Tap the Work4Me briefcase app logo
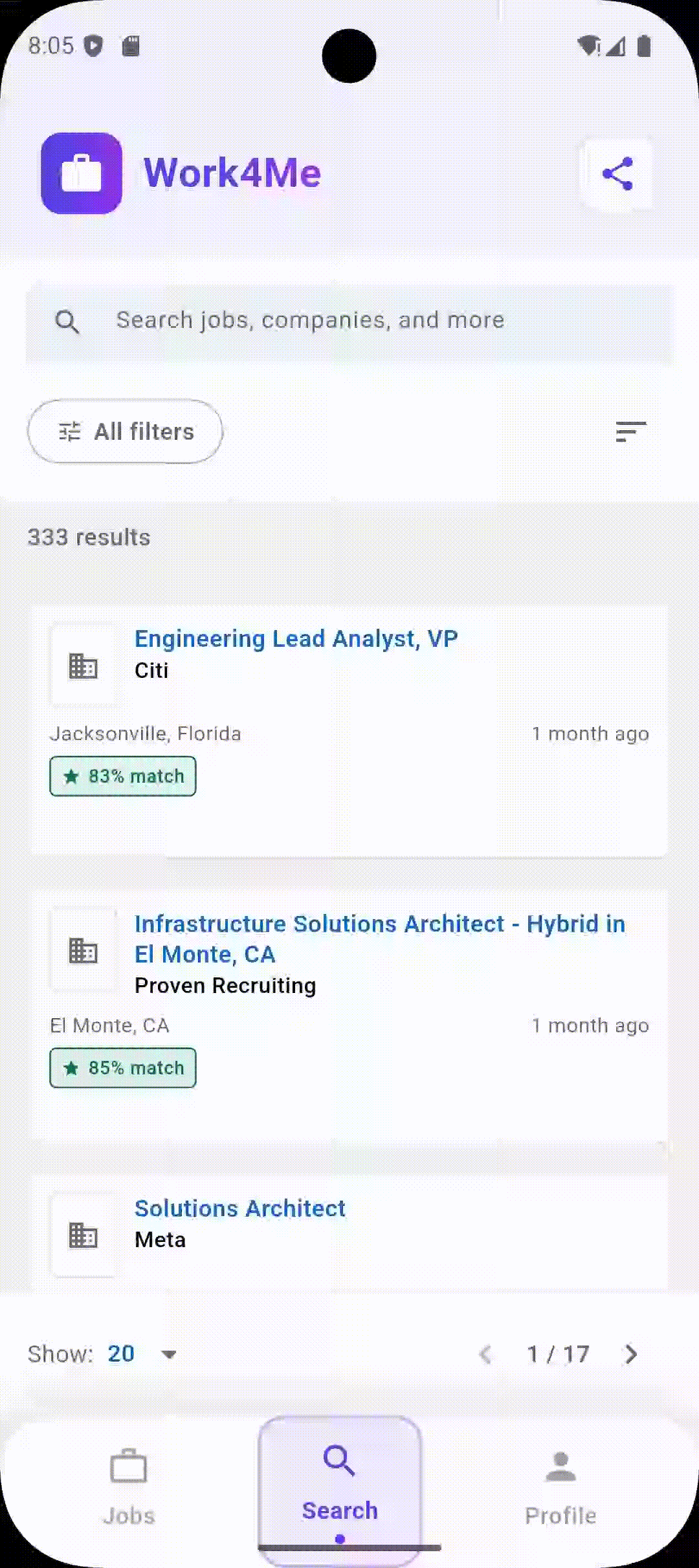This screenshot has height=1568, width=699. click(x=82, y=172)
